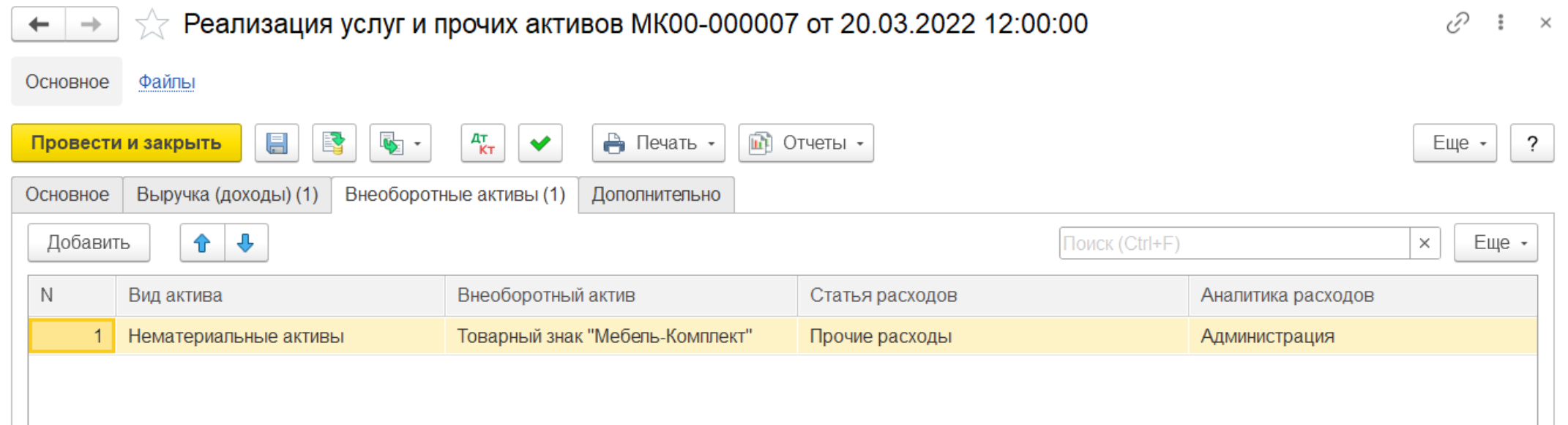Click the save document diskette icon
Viewport: 1568px width, 425px height.
point(277,143)
